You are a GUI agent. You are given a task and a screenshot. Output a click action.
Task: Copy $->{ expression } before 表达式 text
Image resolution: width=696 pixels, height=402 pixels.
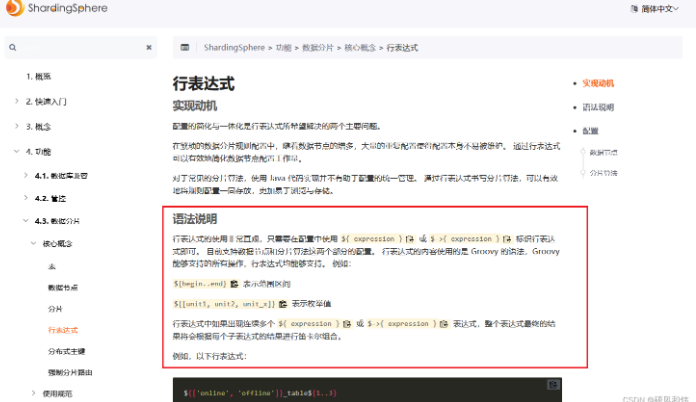(443, 324)
